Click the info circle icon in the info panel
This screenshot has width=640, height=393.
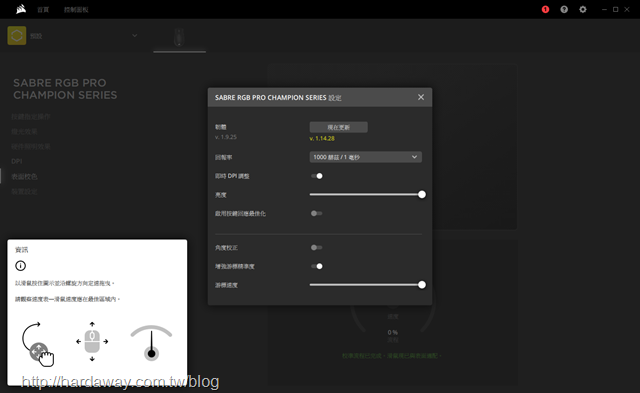20,266
